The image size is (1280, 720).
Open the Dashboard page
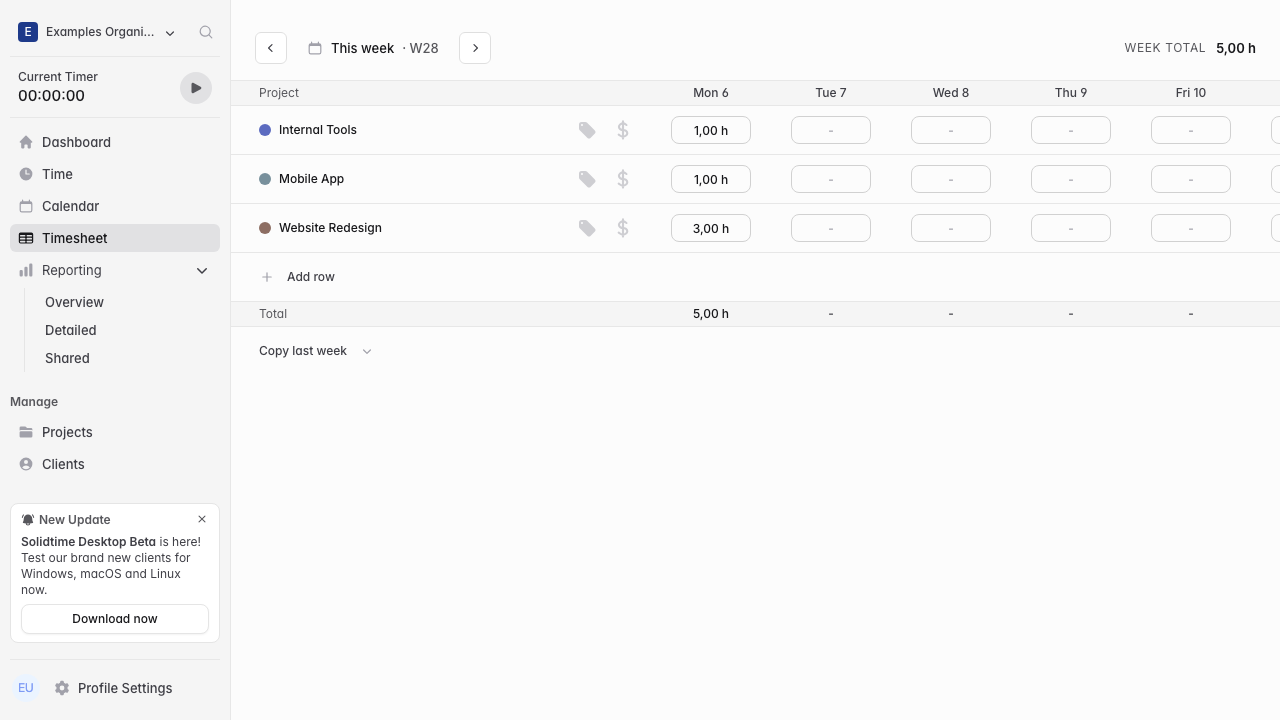point(115,142)
